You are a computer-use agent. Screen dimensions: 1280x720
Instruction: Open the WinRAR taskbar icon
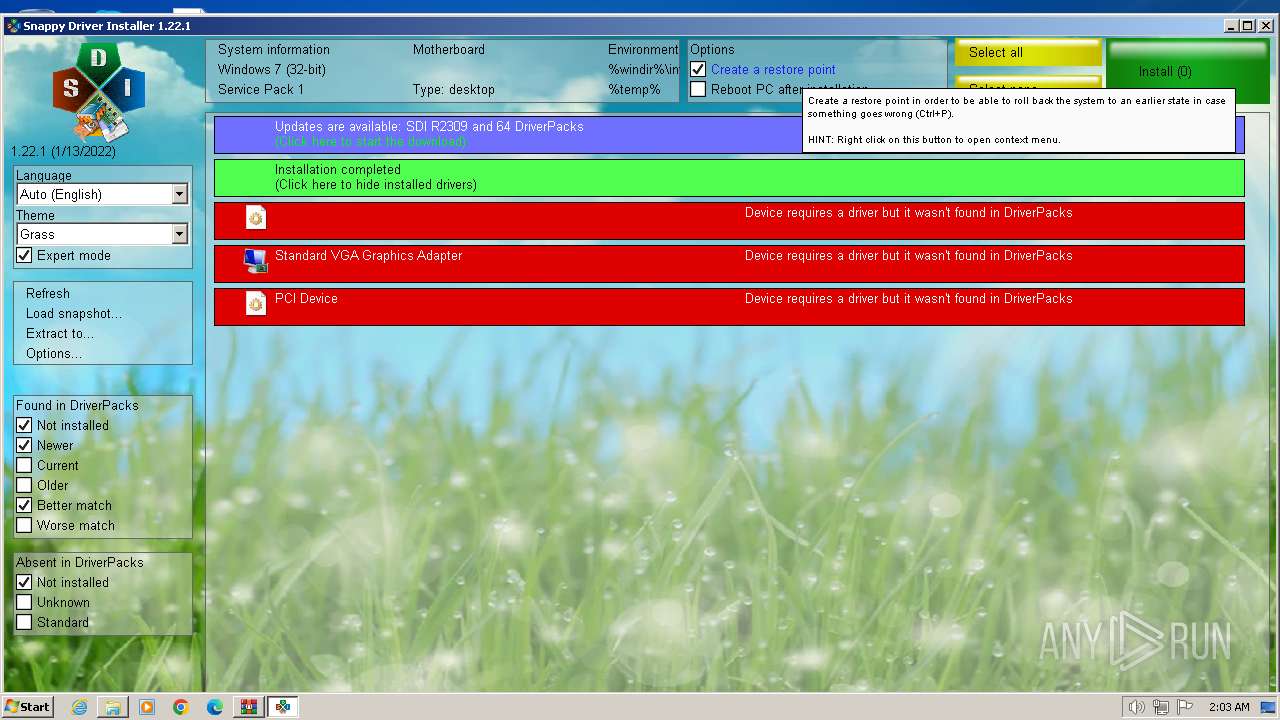[x=249, y=707]
